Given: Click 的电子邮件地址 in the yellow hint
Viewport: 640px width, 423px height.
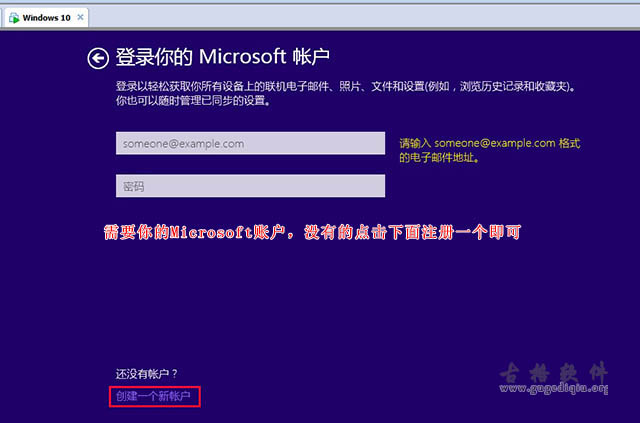Looking at the screenshot, I should [438, 157].
